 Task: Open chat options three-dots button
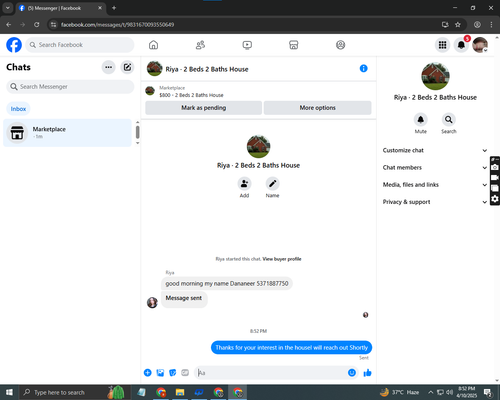tap(108, 67)
